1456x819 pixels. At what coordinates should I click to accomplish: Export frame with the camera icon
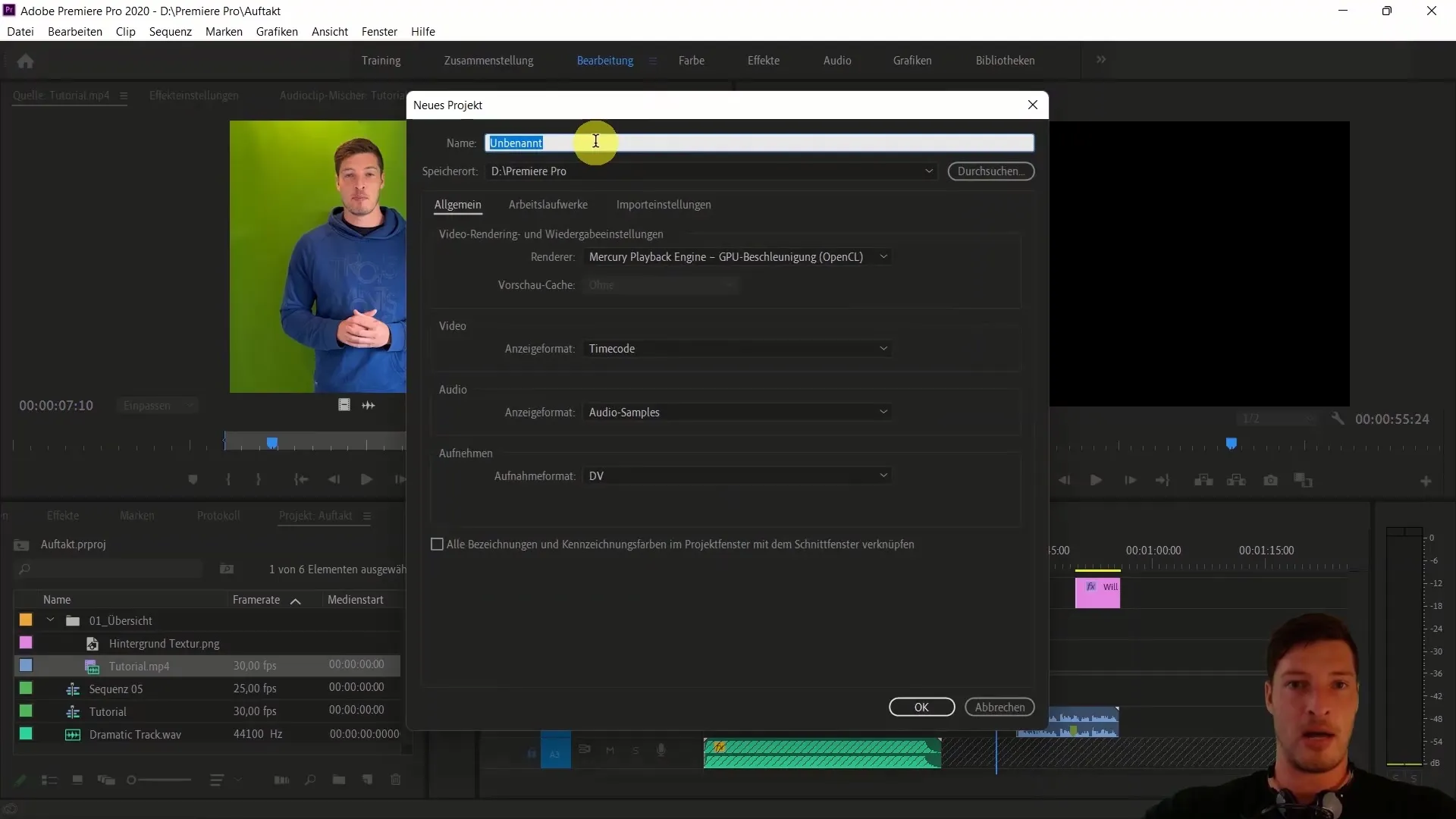pos(1271,480)
